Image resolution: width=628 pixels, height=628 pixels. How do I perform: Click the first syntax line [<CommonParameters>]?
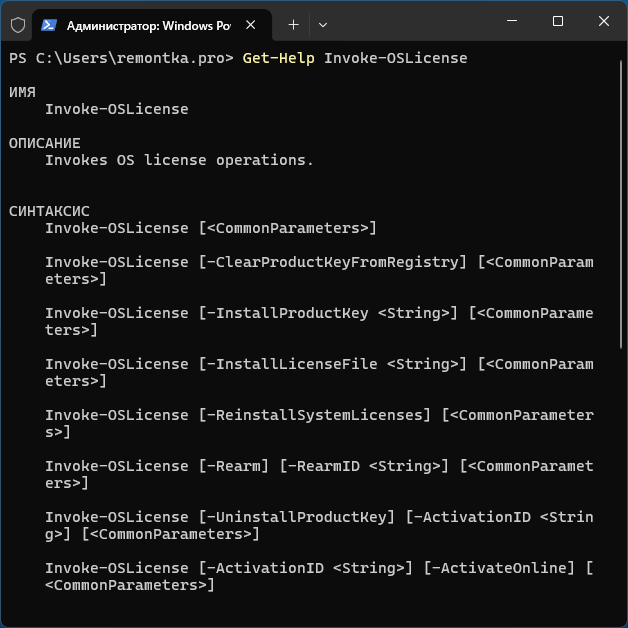pos(288,228)
